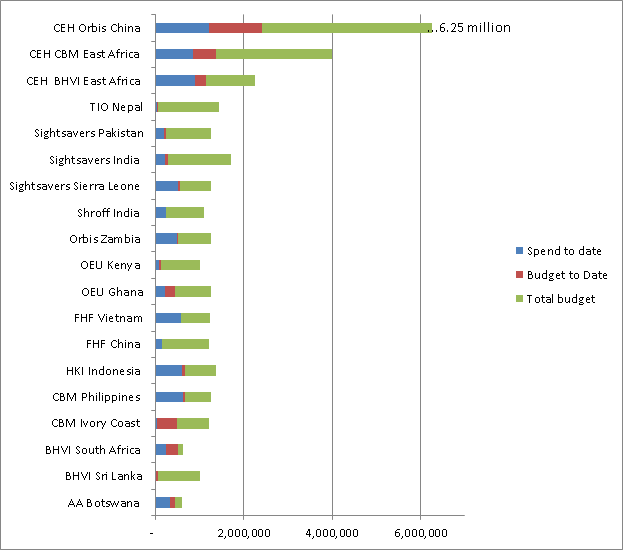Click the blue Spend bar for CEH Orbis China
The height and width of the screenshot is (550, 623).
click(182, 28)
